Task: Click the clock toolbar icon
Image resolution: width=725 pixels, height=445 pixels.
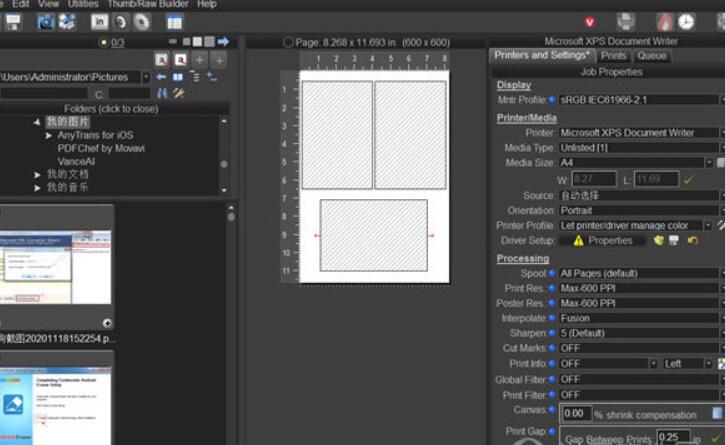Action: [686, 22]
